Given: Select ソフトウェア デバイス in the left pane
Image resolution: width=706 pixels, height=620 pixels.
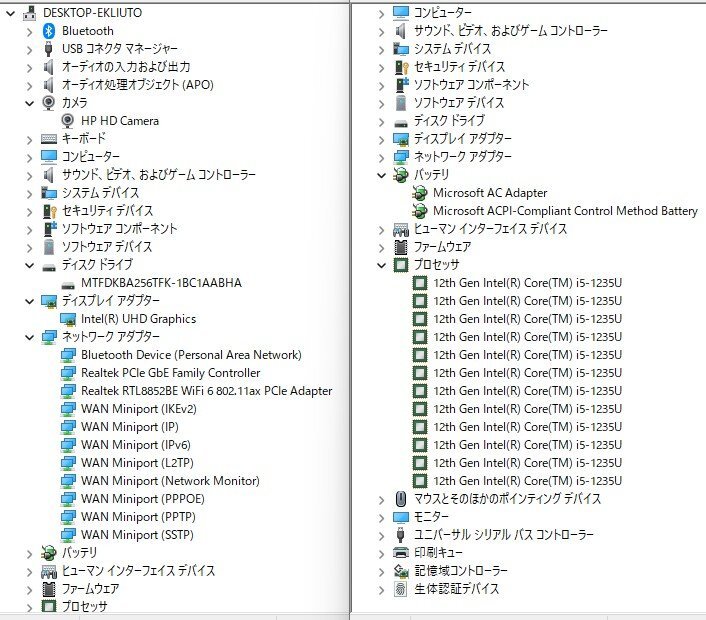Looking at the screenshot, I should tap(107, 247).
